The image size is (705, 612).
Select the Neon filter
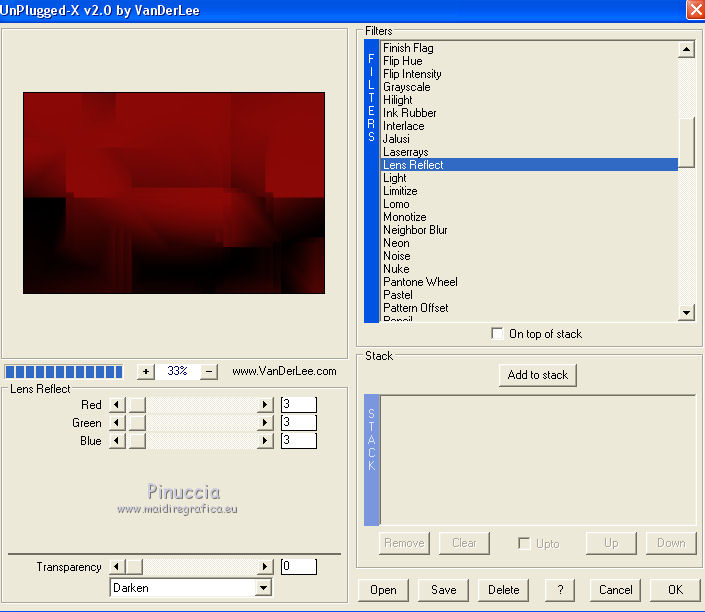(529, 243)
